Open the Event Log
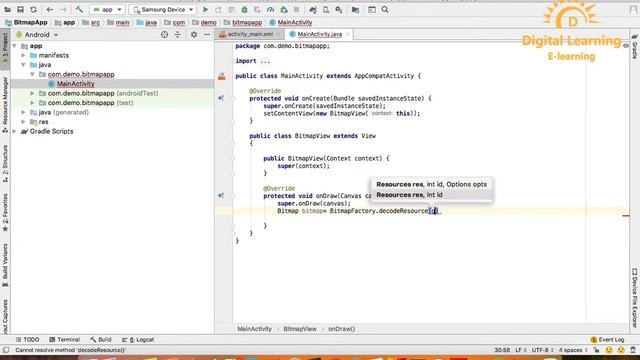 tap(607, 340)
